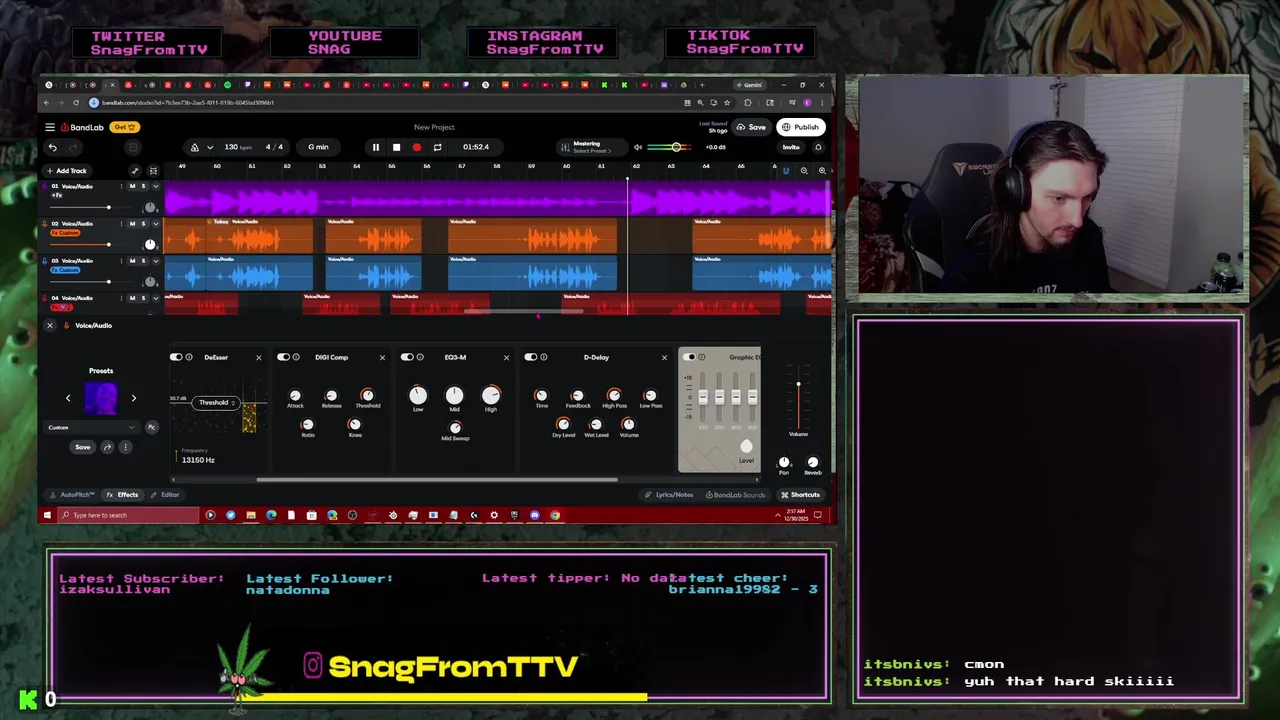
Task: Toggle the DeEsser effect power switch
Action: 176,357
